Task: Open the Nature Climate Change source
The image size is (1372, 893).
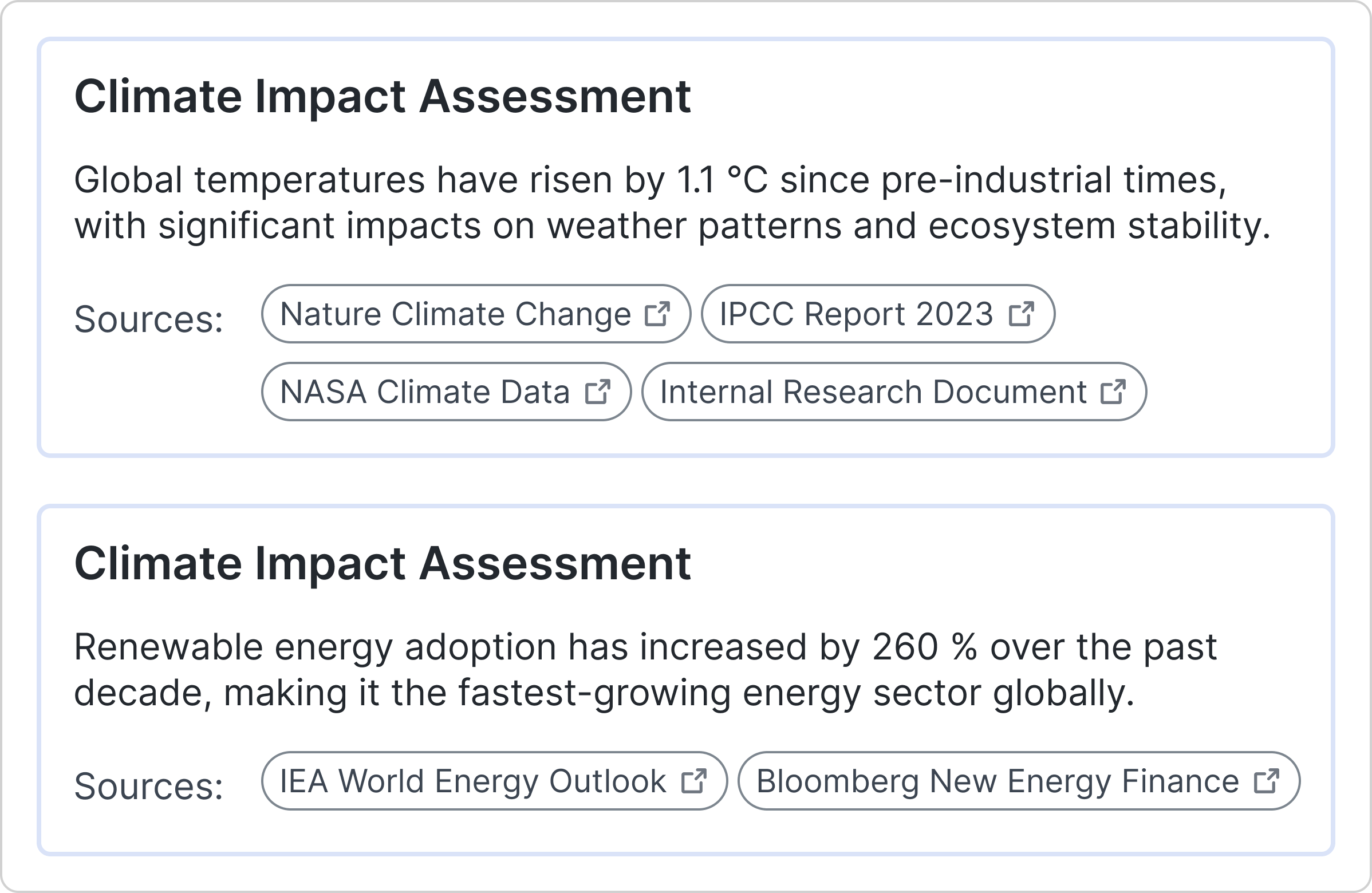Action: coord(455,314)
